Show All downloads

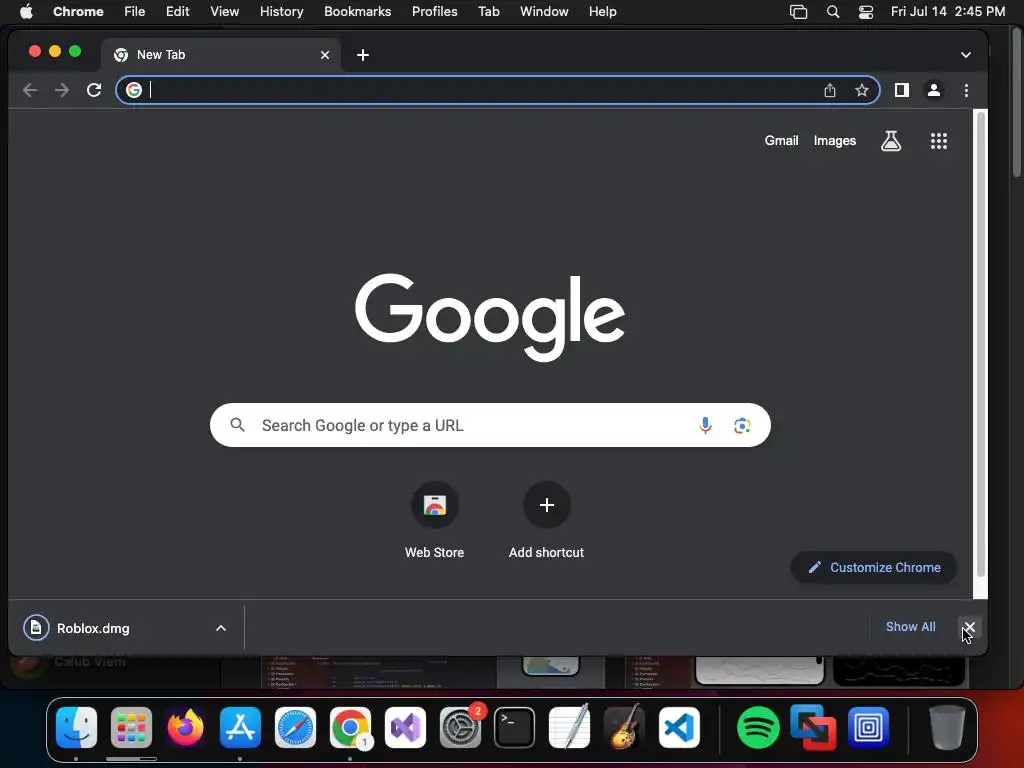click(910, 627)
